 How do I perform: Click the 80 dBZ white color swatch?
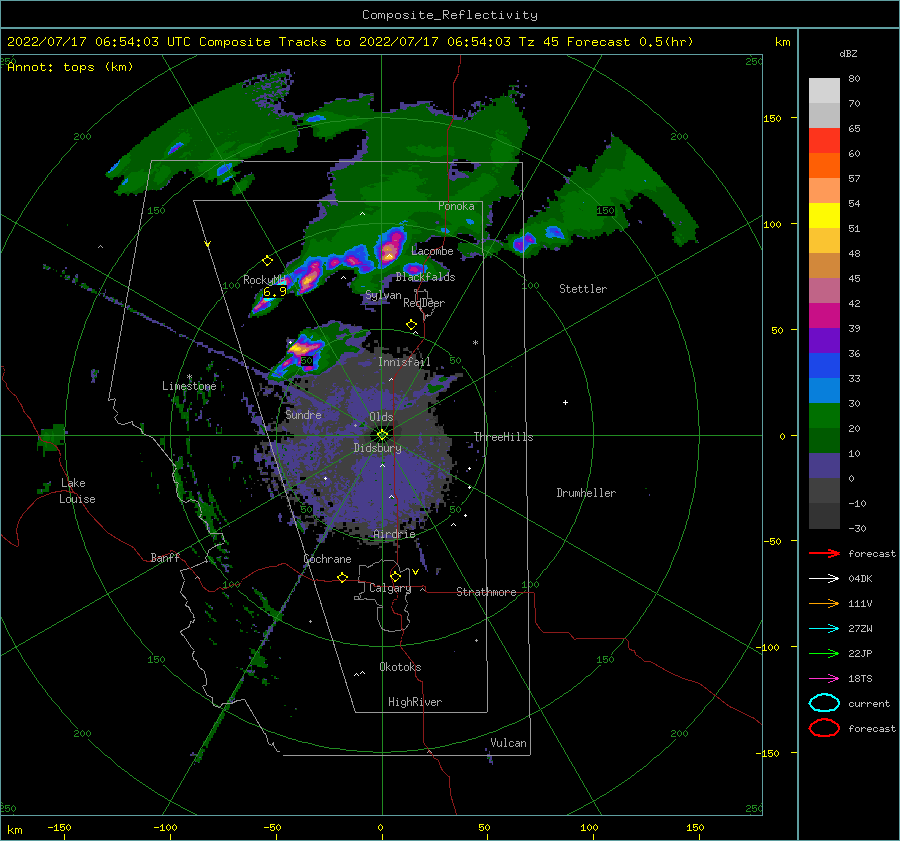pos(824,90)
